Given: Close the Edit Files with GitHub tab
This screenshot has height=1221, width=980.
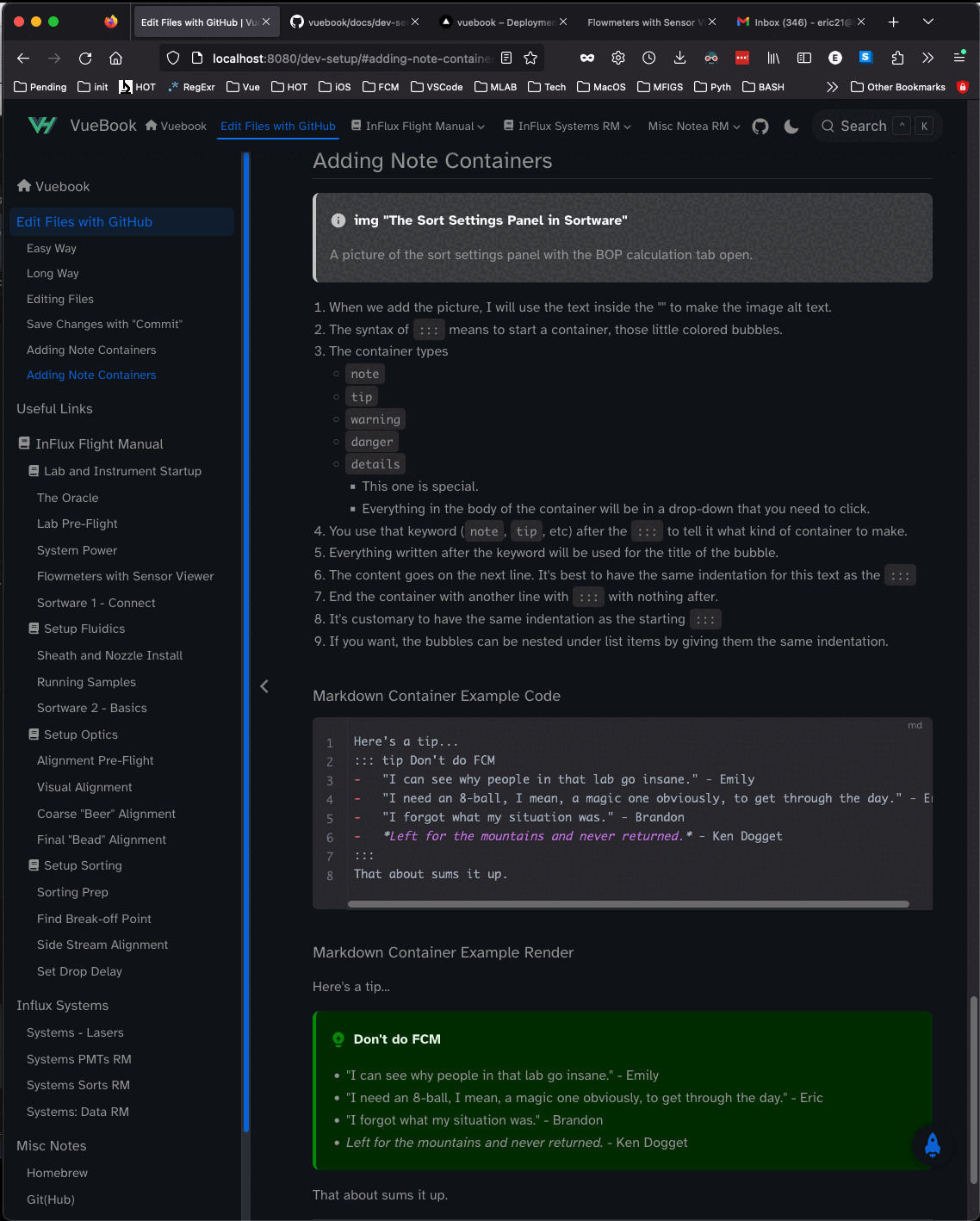Looking at the screenshot, I should click(x=266, y=22).
